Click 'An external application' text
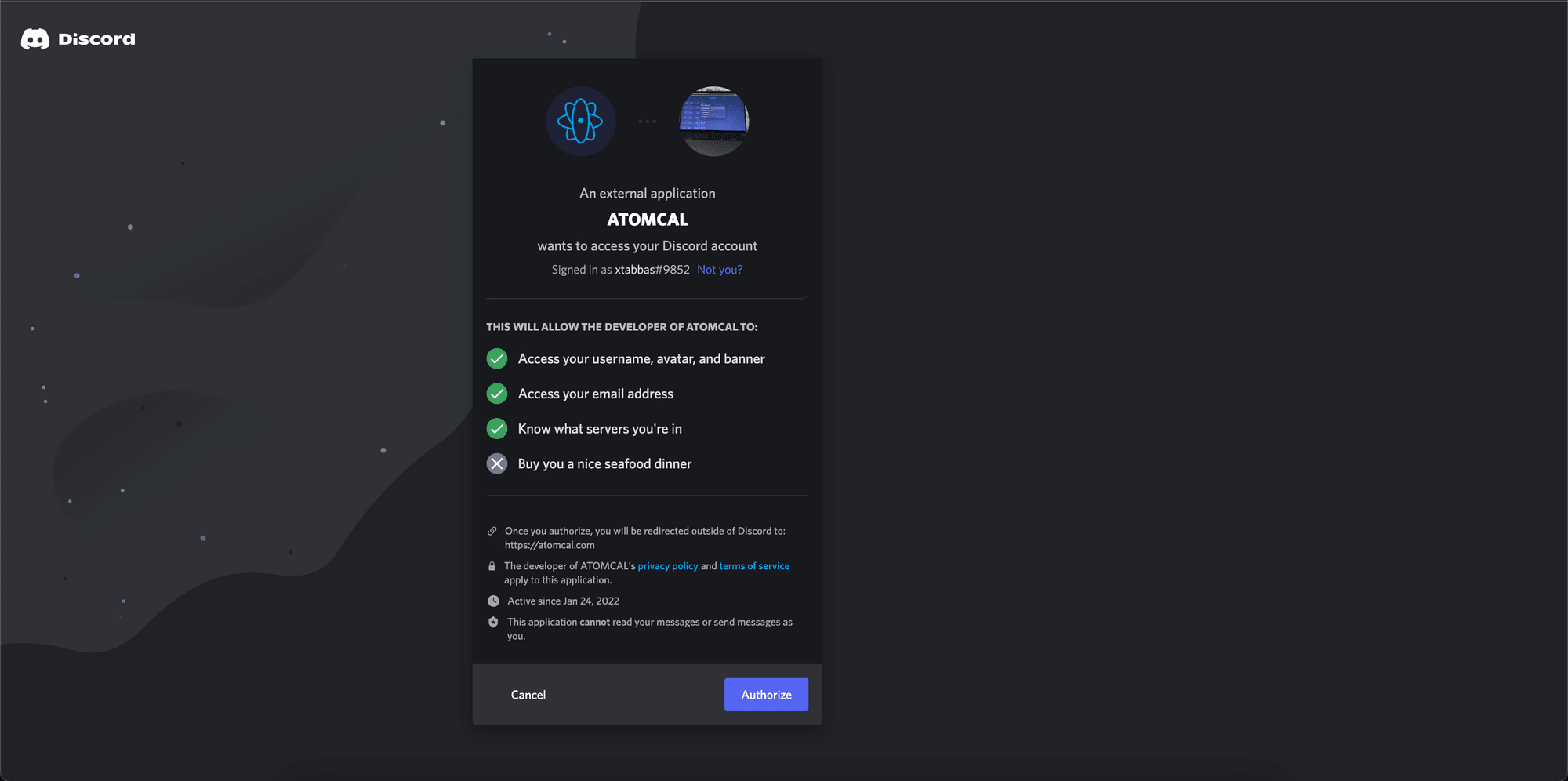 (x=648, y=194)
